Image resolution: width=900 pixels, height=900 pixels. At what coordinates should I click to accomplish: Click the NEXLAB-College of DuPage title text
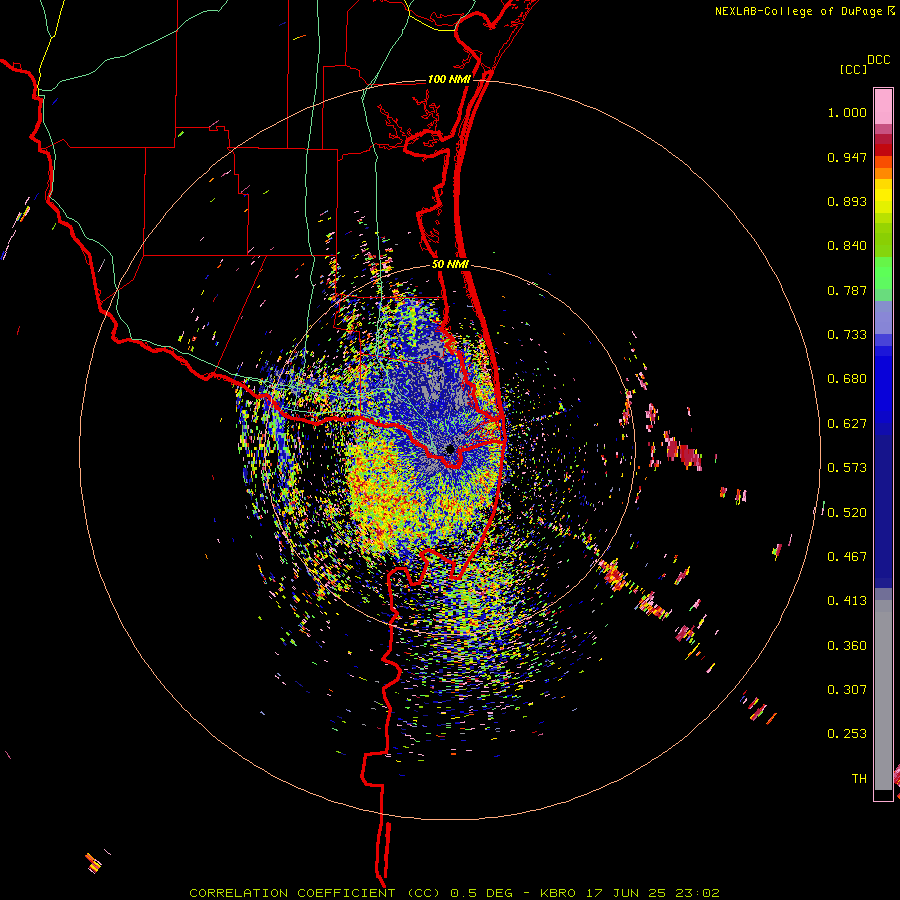click(x=798, y=11)
